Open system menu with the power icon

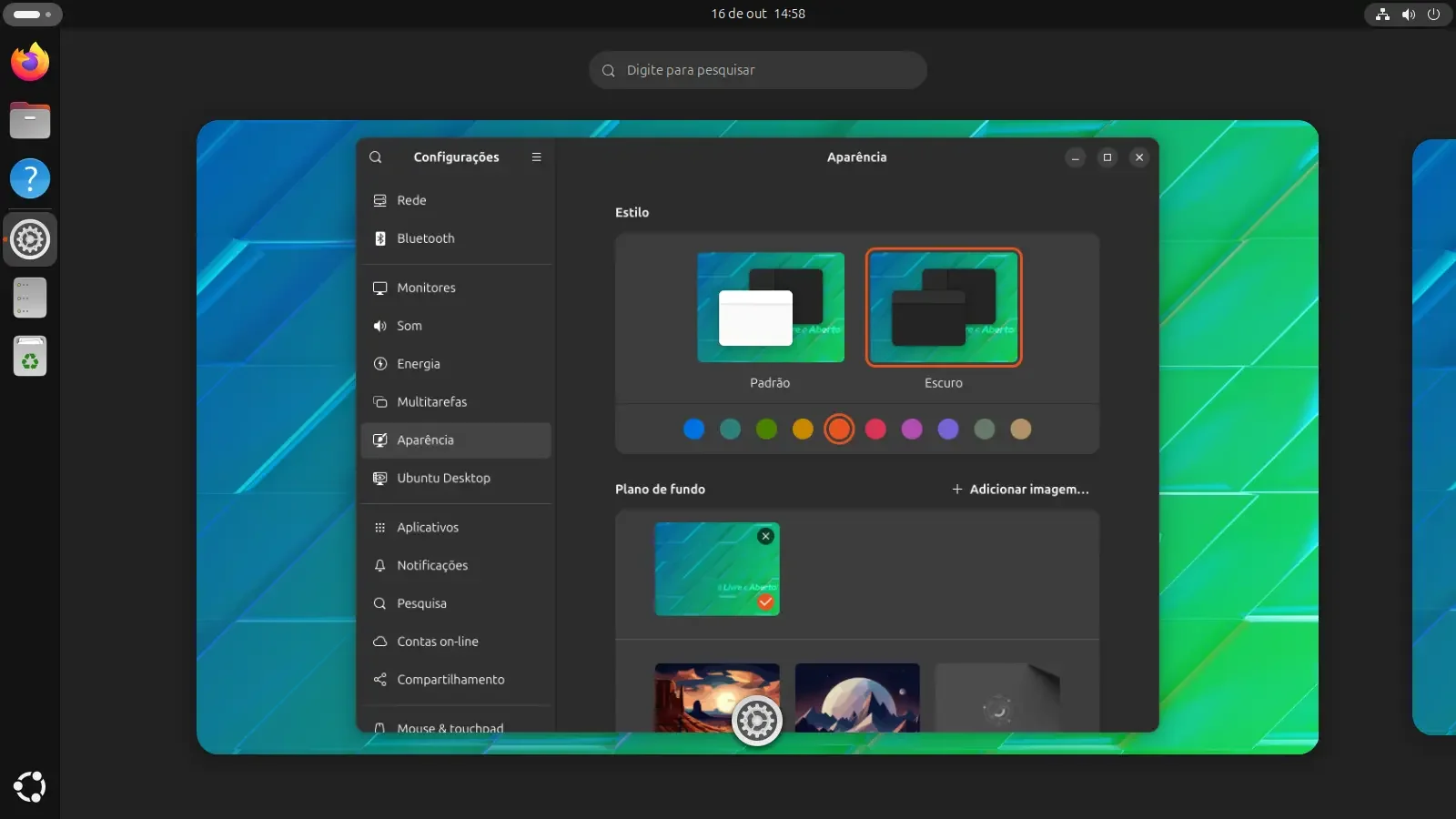[1434, 14]
